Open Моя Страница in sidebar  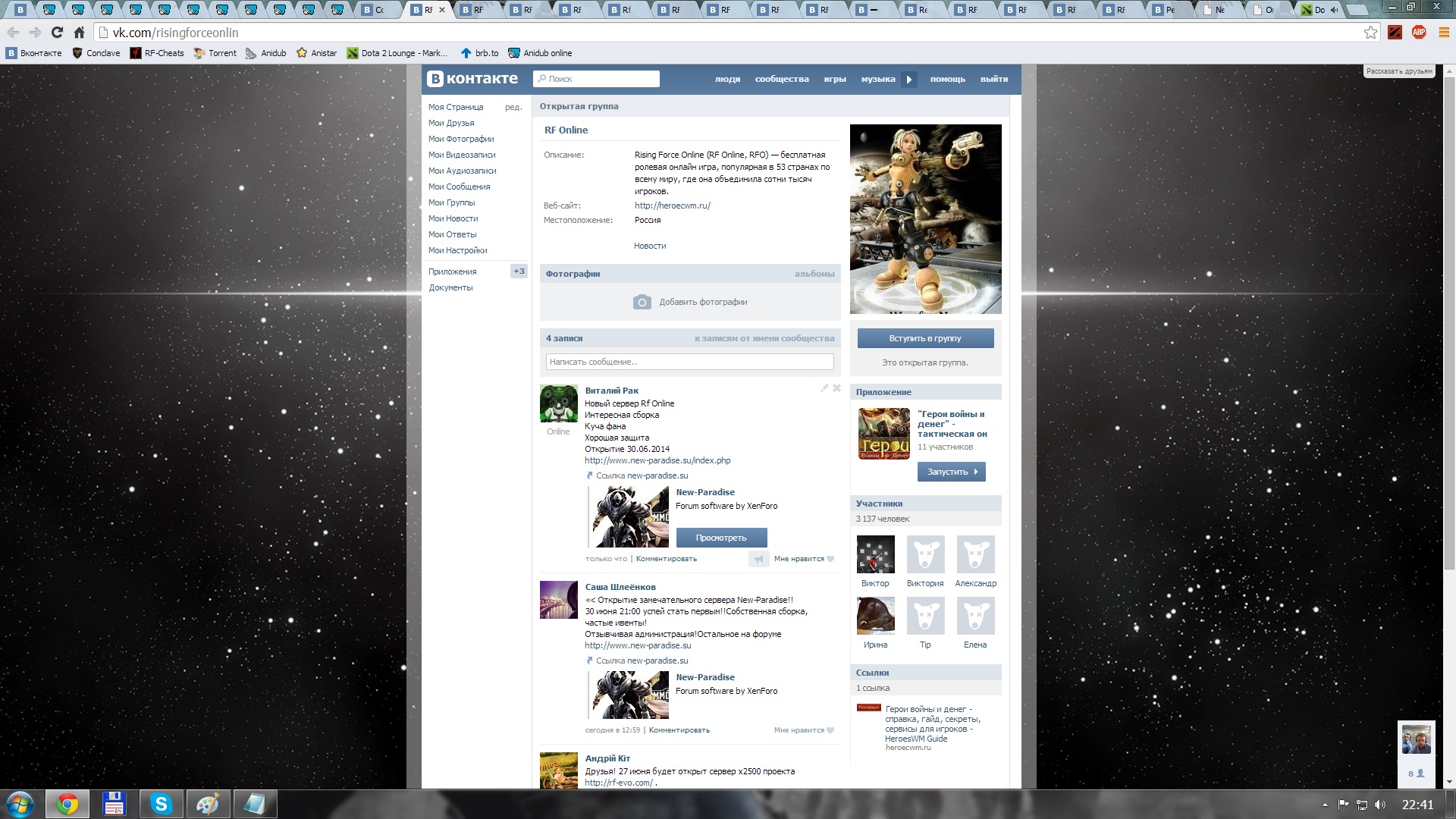point(456,107)
